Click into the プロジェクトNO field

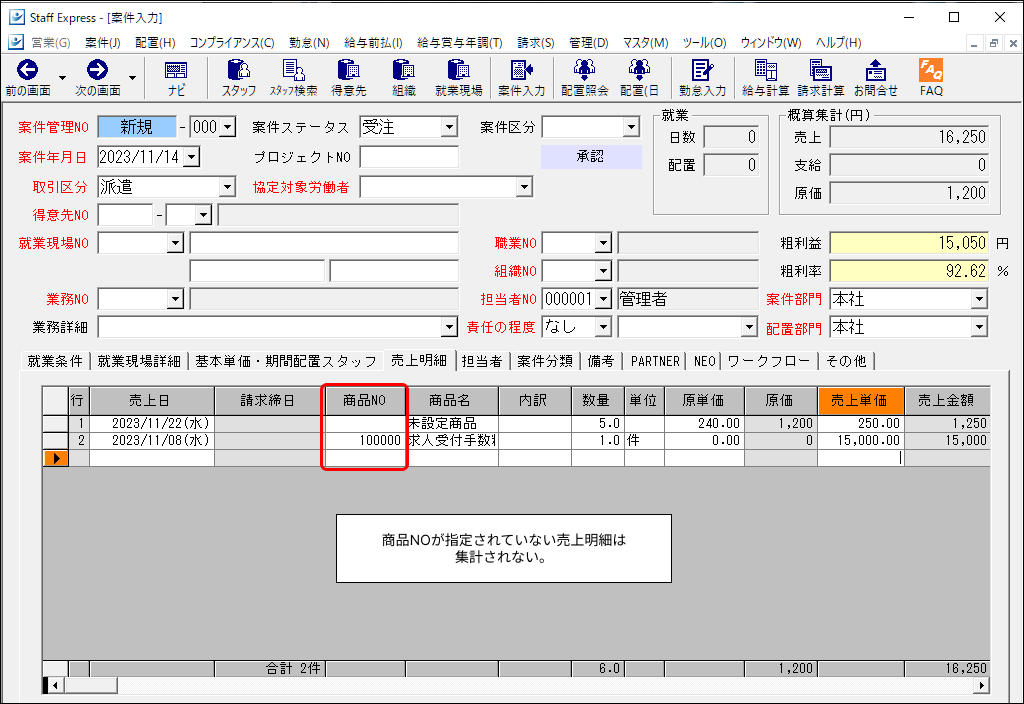409,157
